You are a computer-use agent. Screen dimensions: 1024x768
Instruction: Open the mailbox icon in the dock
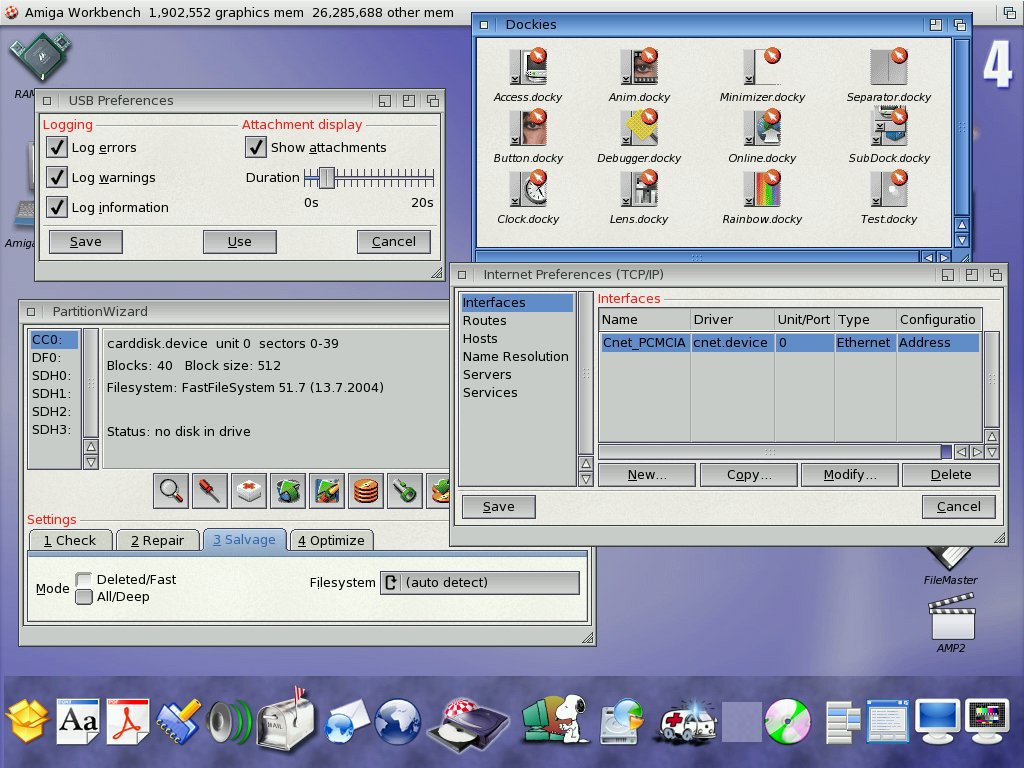285,720
